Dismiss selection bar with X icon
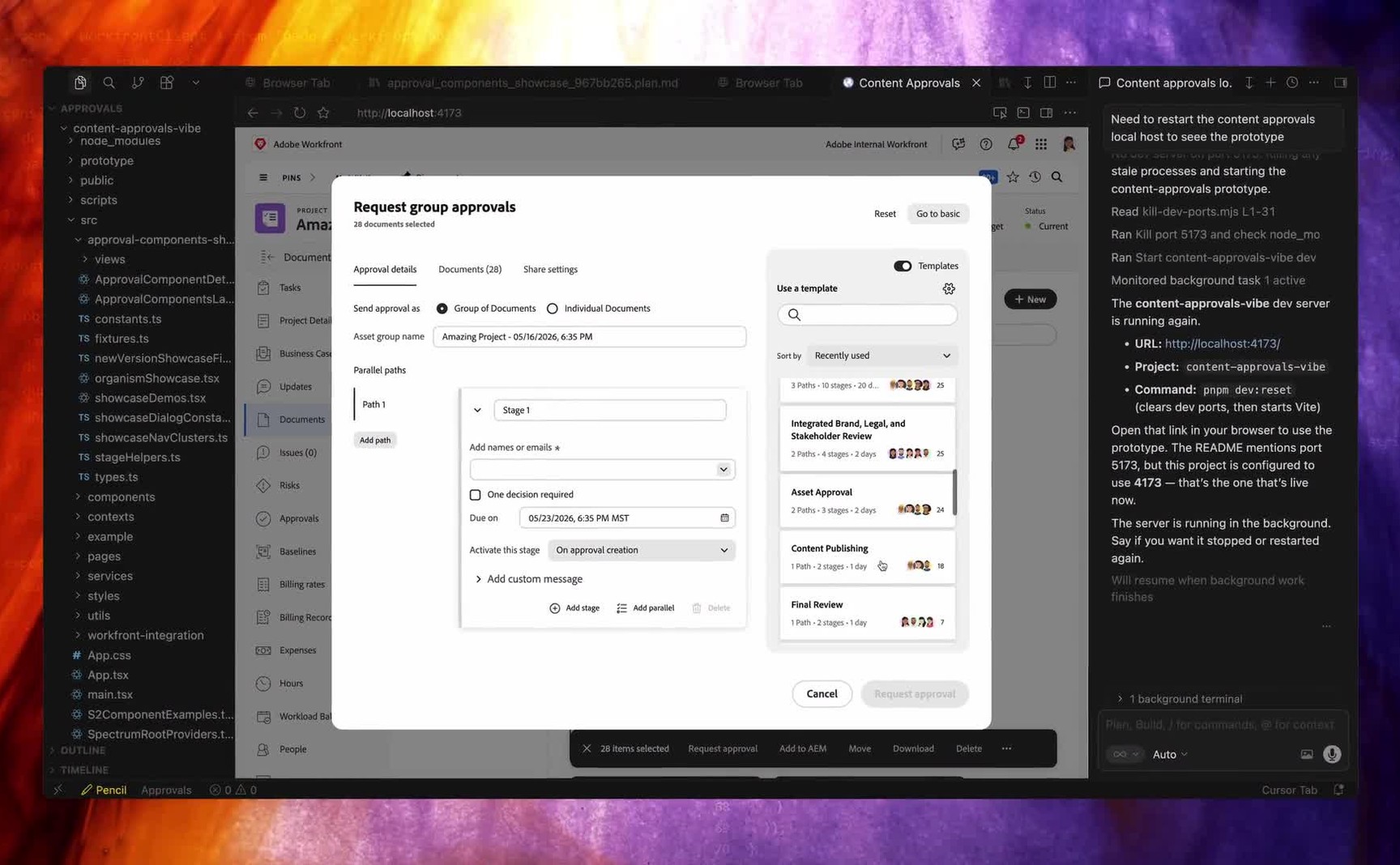Image resolution: width=1400 pixels, height=865 pixels. coord(587,748)
